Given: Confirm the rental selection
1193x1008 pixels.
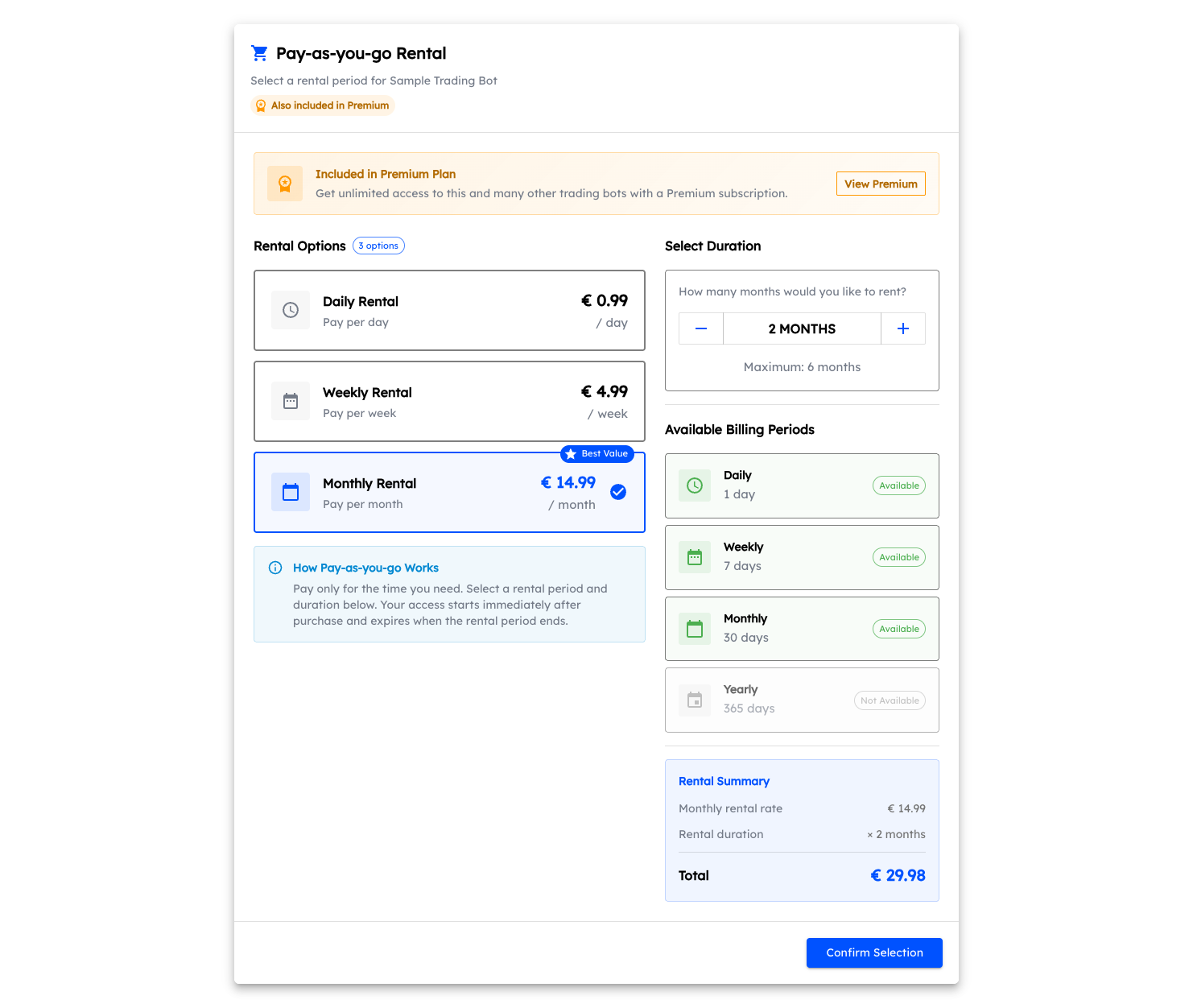Looking at the screenshot, I should pyautogui.click(x=874, y=952).
